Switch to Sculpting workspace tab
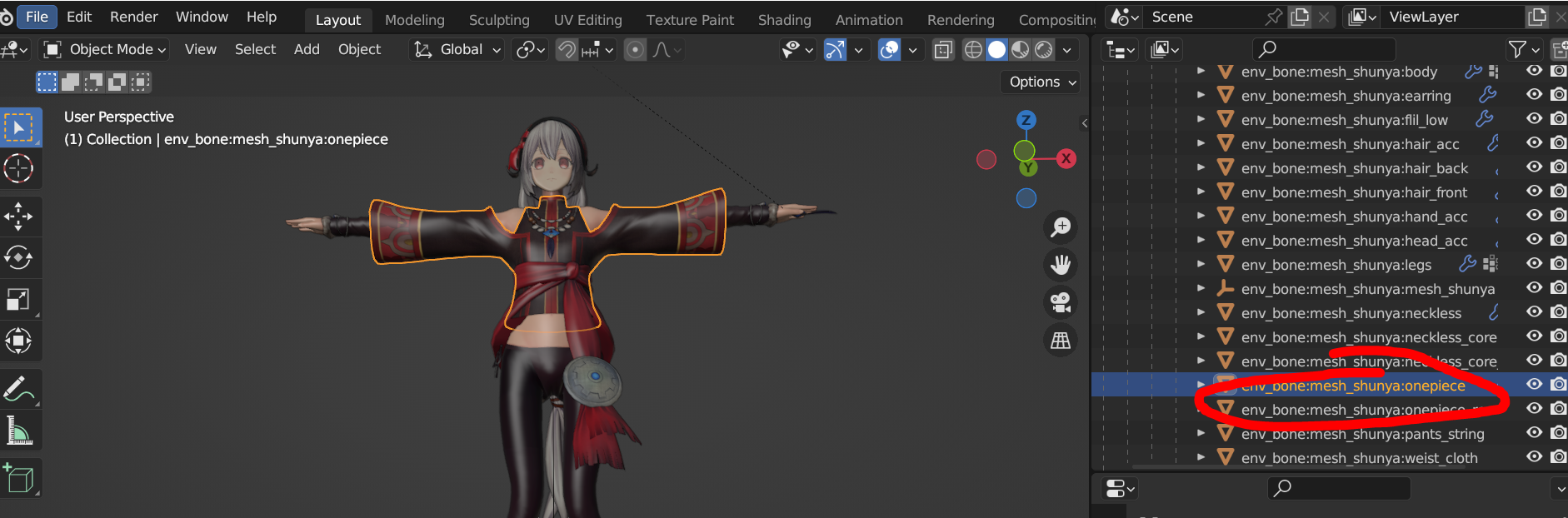Viewport: 1568px width, 518px height. (x=498, y=20)
